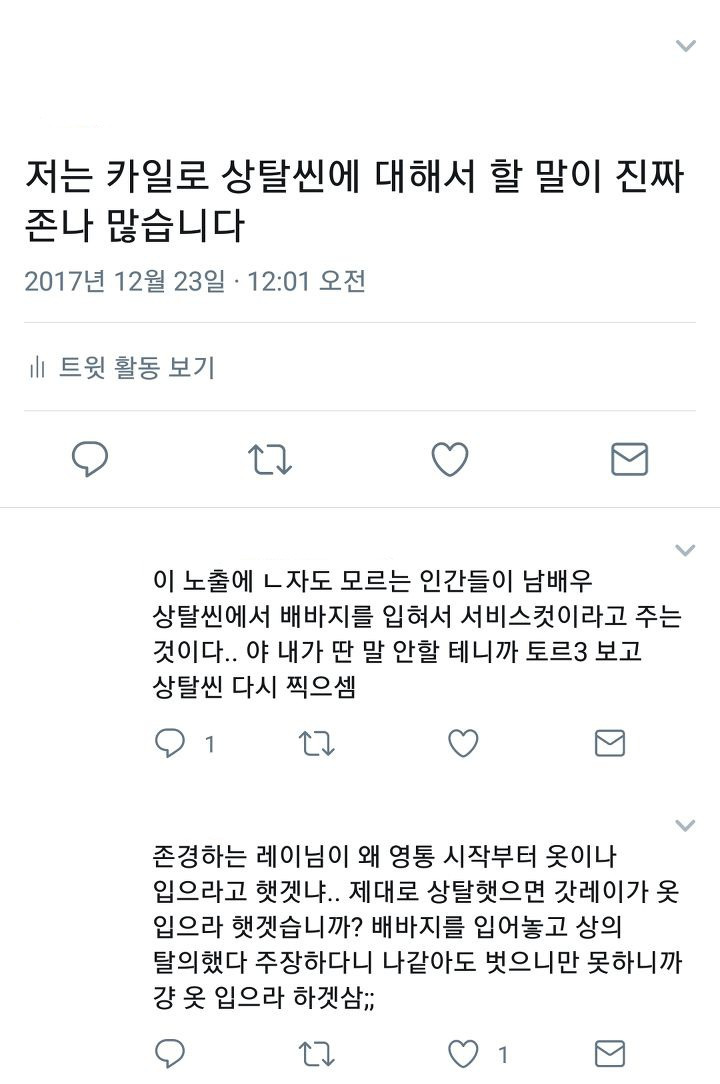Click the tweet activity bar chart icon
The width and height of the screenshot is (720, 1084).
click(37, 368)
